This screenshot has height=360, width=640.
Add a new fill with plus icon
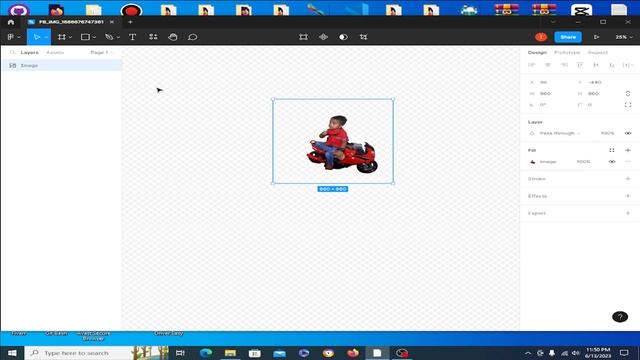pyautogui.click(x=628, y=150)
